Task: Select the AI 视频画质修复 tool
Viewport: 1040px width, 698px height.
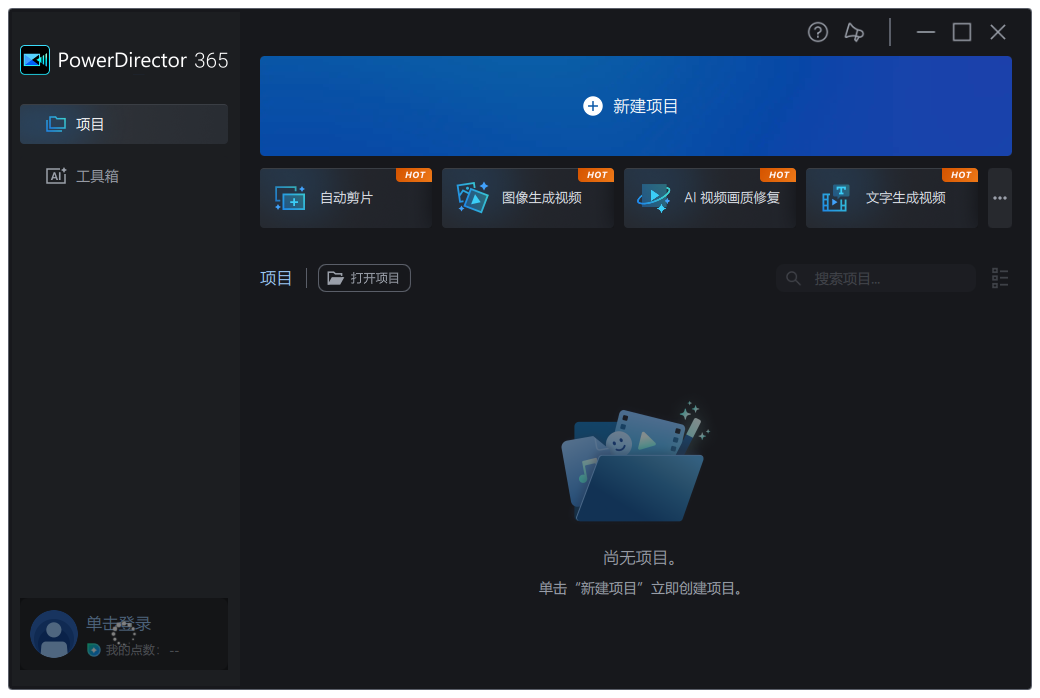Action: [709, 197]
